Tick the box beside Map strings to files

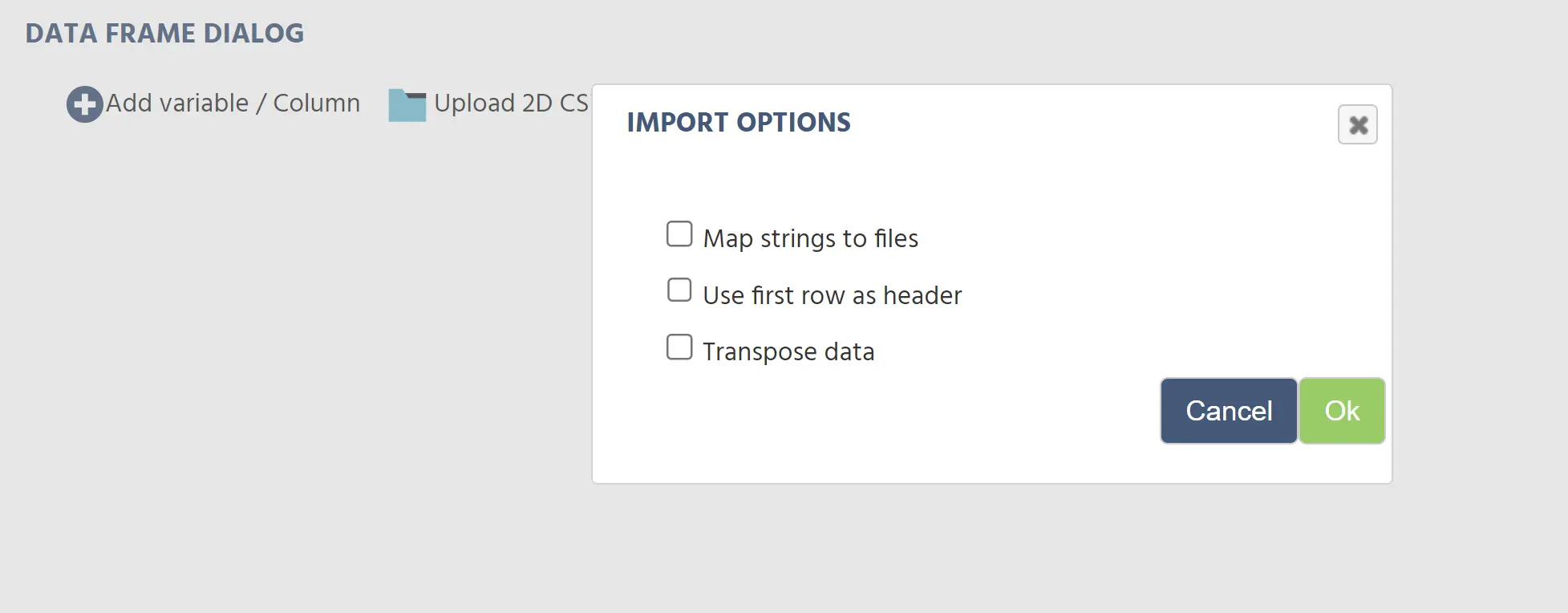(x=679, y=234)
